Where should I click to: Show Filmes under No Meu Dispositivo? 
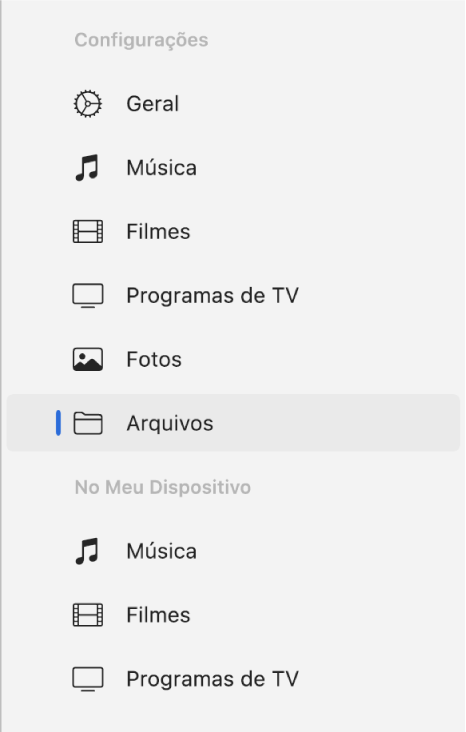(x=233, y=615)
